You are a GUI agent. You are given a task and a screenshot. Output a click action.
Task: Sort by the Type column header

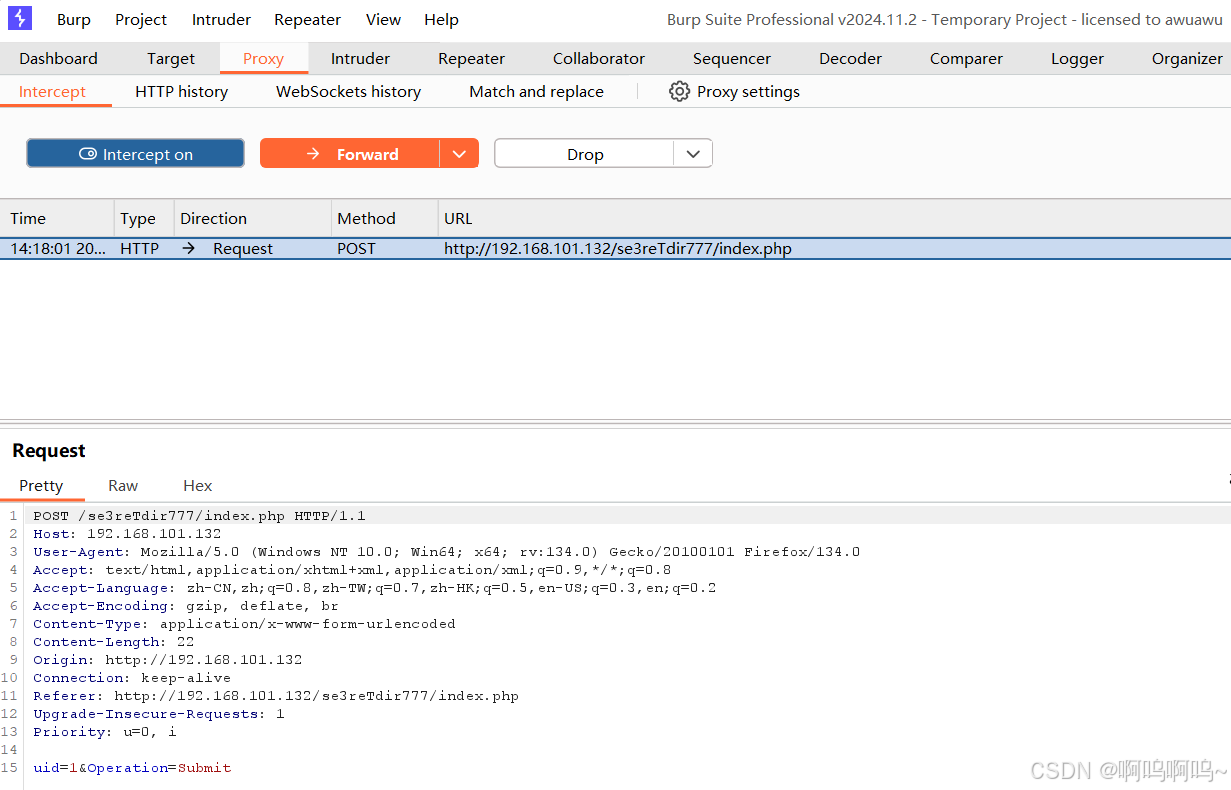144,218
